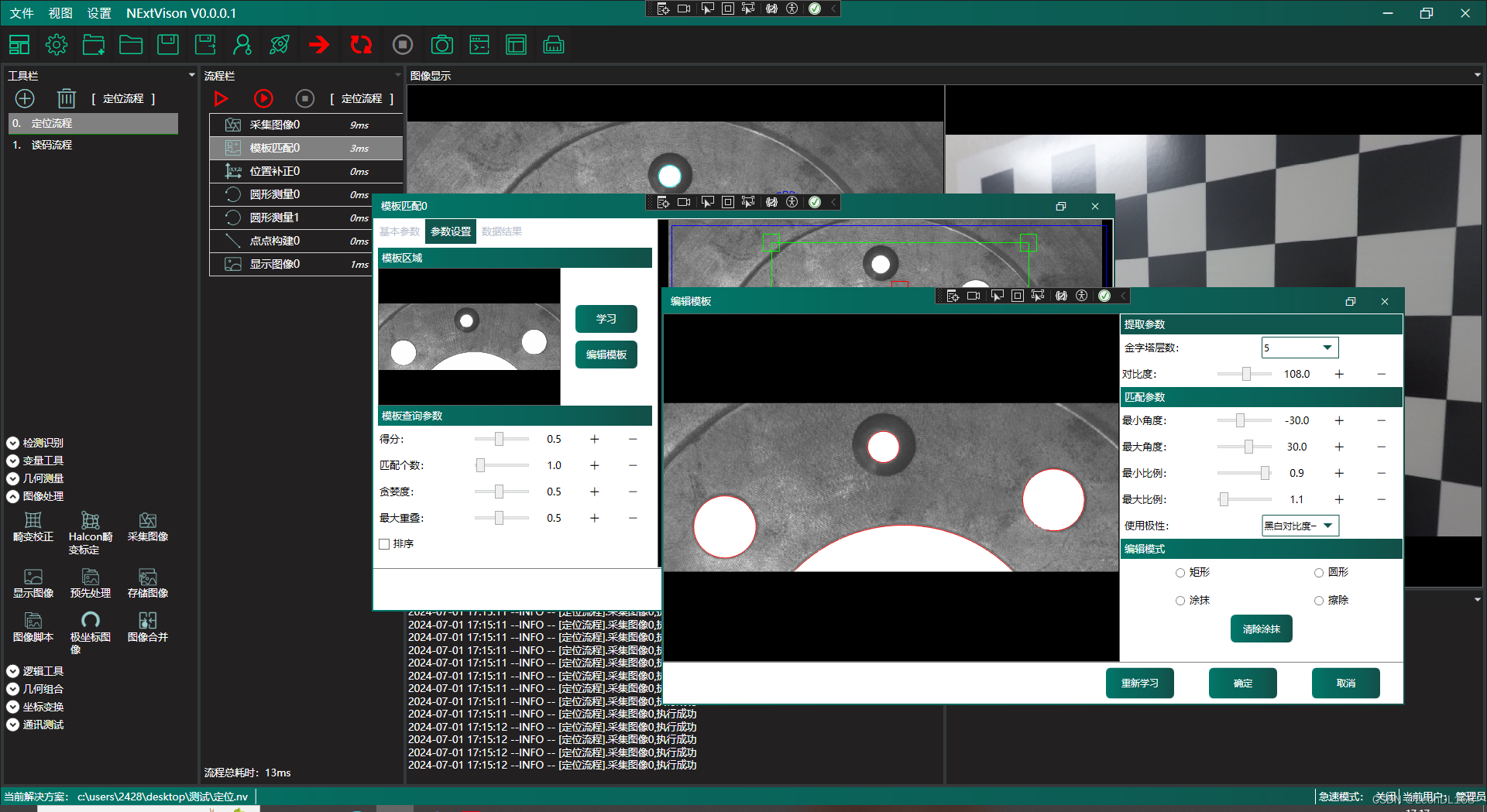Adjust the 对比度 slider
1487x812 pixels.
(x=1245, y=374)
